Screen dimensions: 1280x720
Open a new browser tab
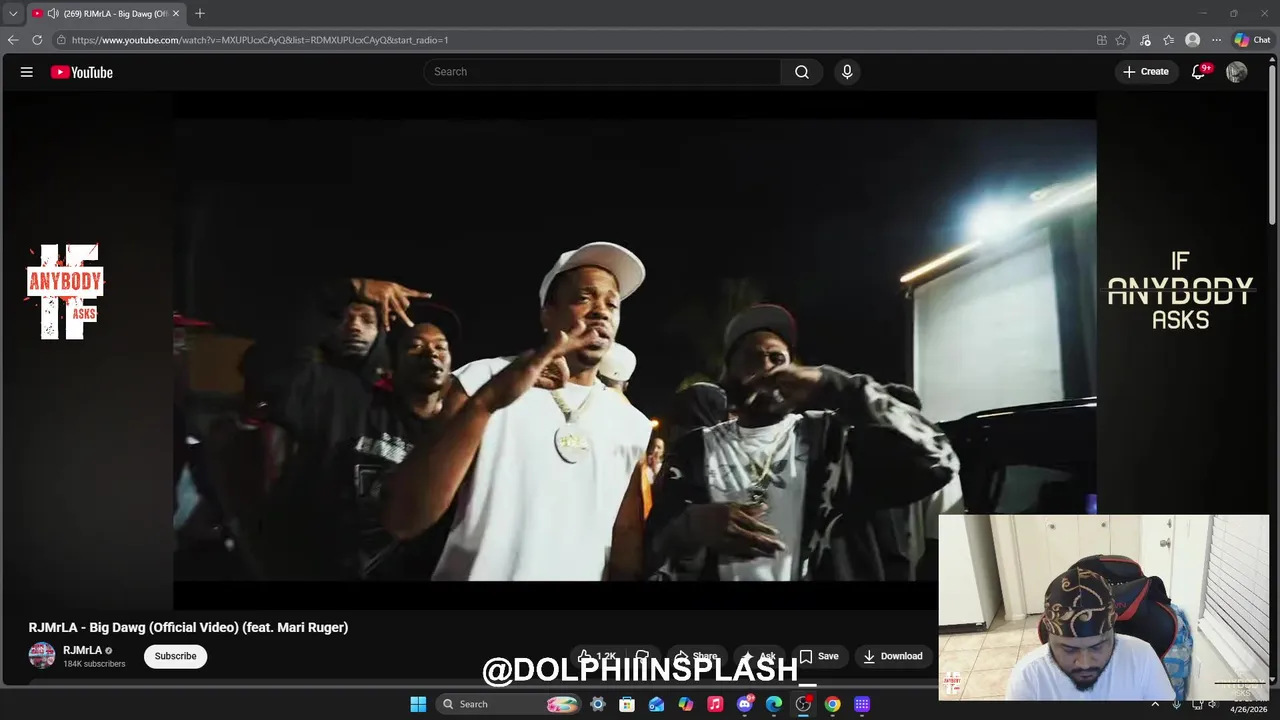pyautogui.click(x=200, y=13)
